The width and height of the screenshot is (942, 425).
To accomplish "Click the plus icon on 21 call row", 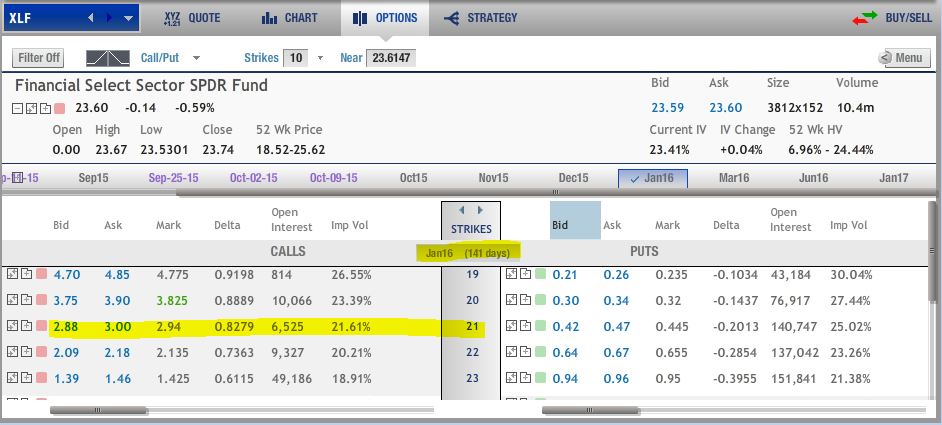I will point(26,326).
